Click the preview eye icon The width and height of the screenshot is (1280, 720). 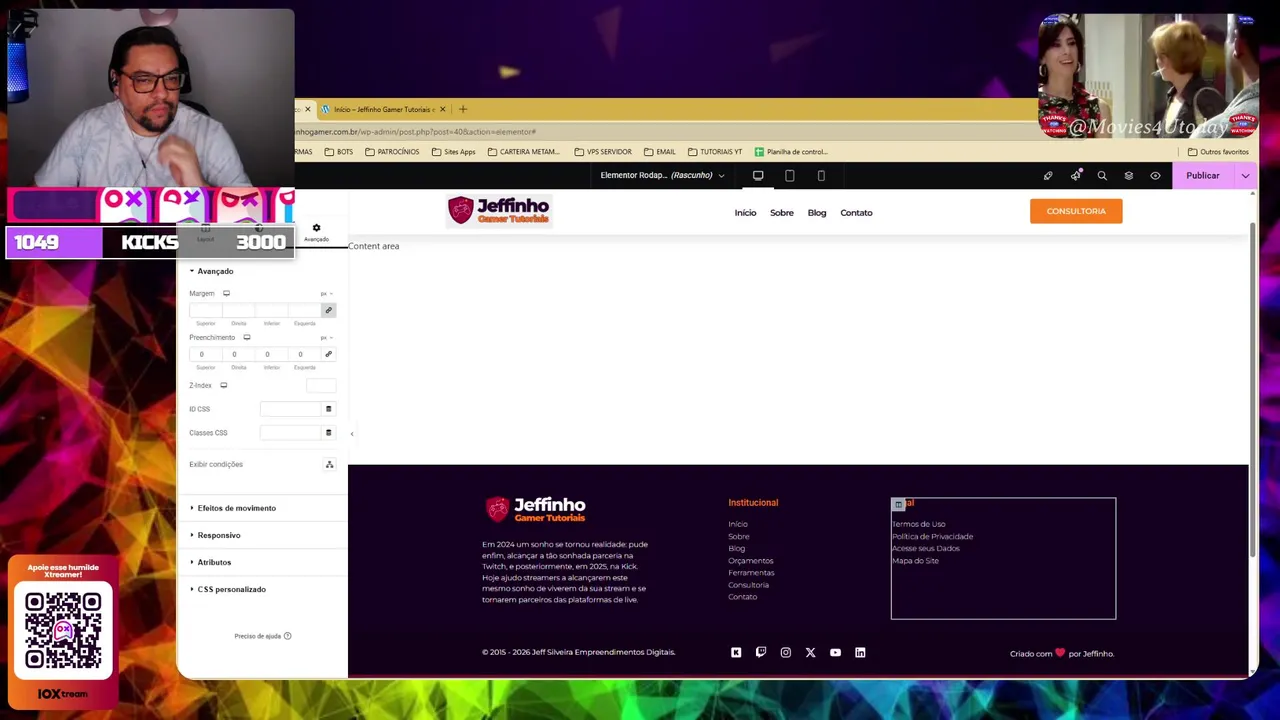[1155, 176]
